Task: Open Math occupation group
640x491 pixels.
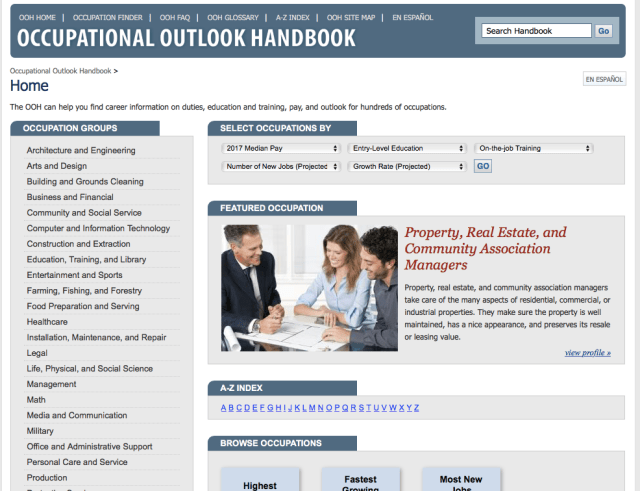Action: (36, 400)
